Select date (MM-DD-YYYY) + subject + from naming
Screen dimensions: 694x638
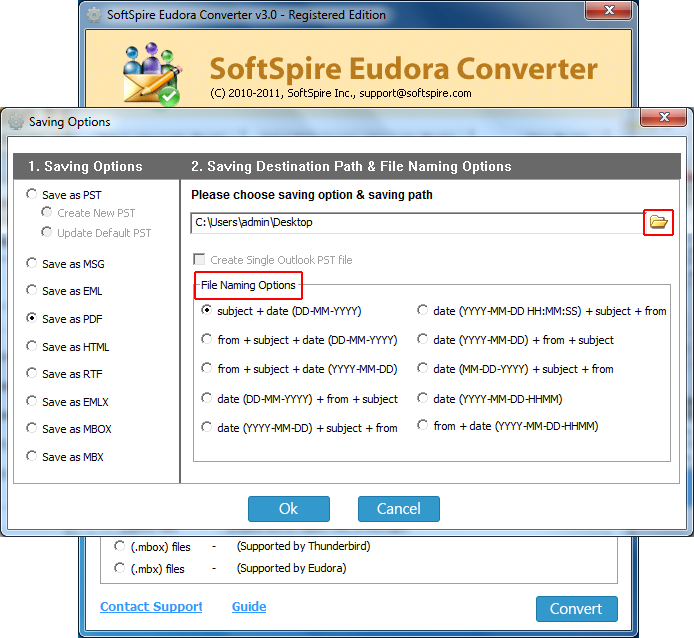click(423, 368)
